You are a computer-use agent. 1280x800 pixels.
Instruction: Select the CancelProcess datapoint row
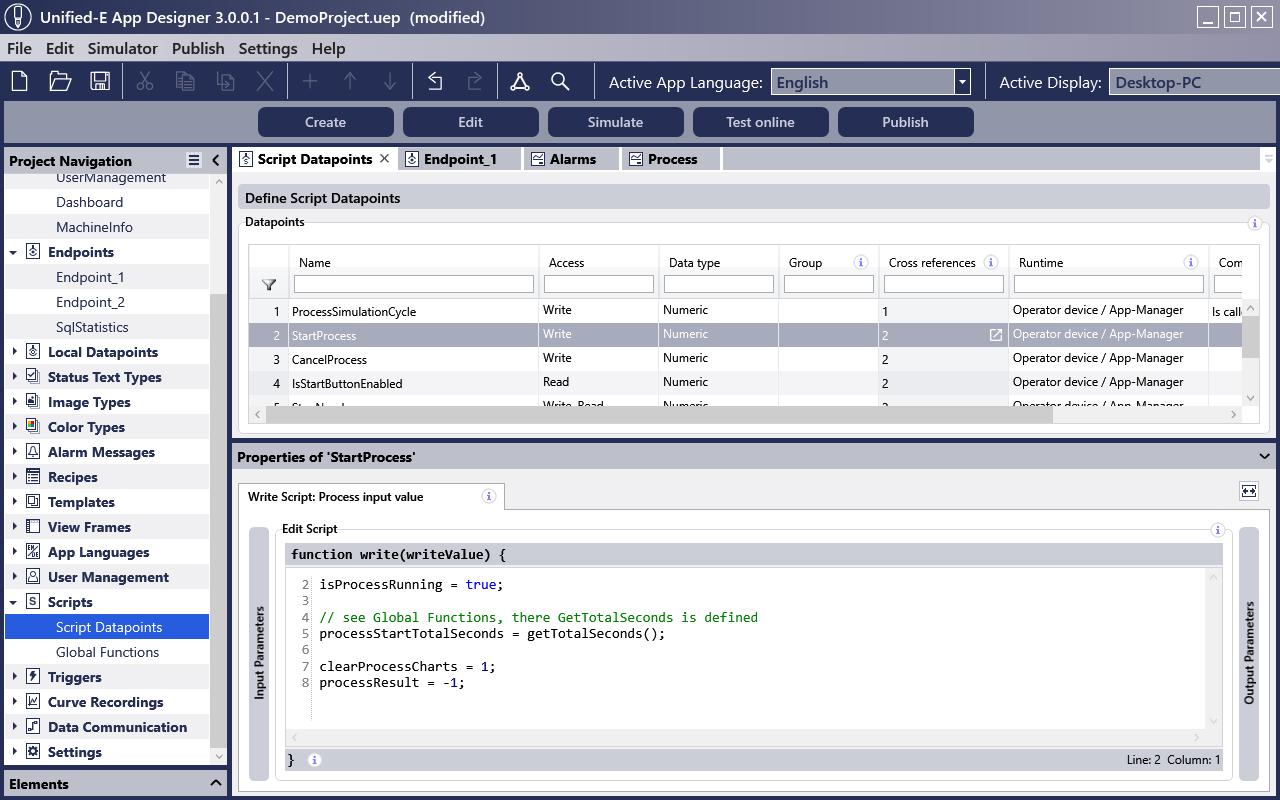pos(745,359)
